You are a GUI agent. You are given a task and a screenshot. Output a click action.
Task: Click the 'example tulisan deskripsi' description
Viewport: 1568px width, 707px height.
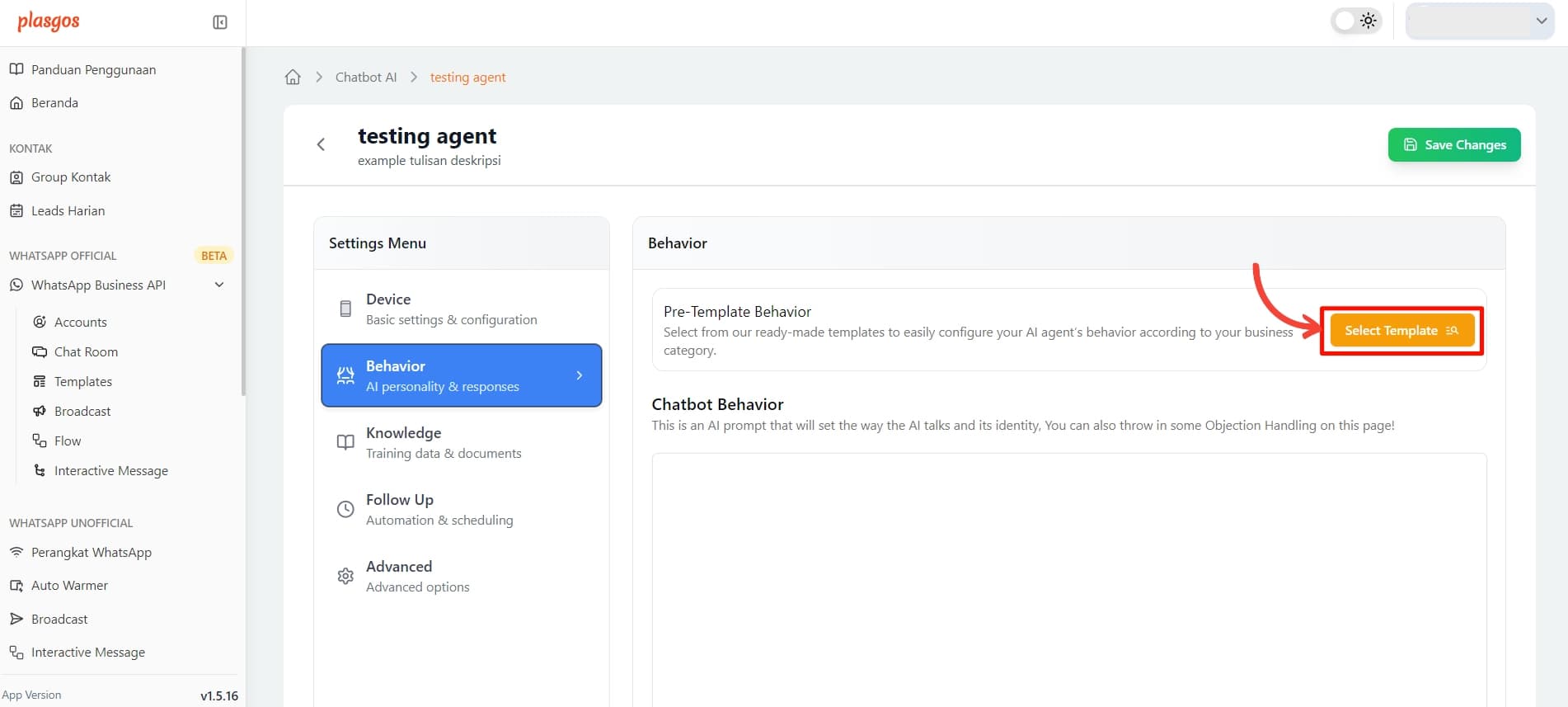click(430, 161)
